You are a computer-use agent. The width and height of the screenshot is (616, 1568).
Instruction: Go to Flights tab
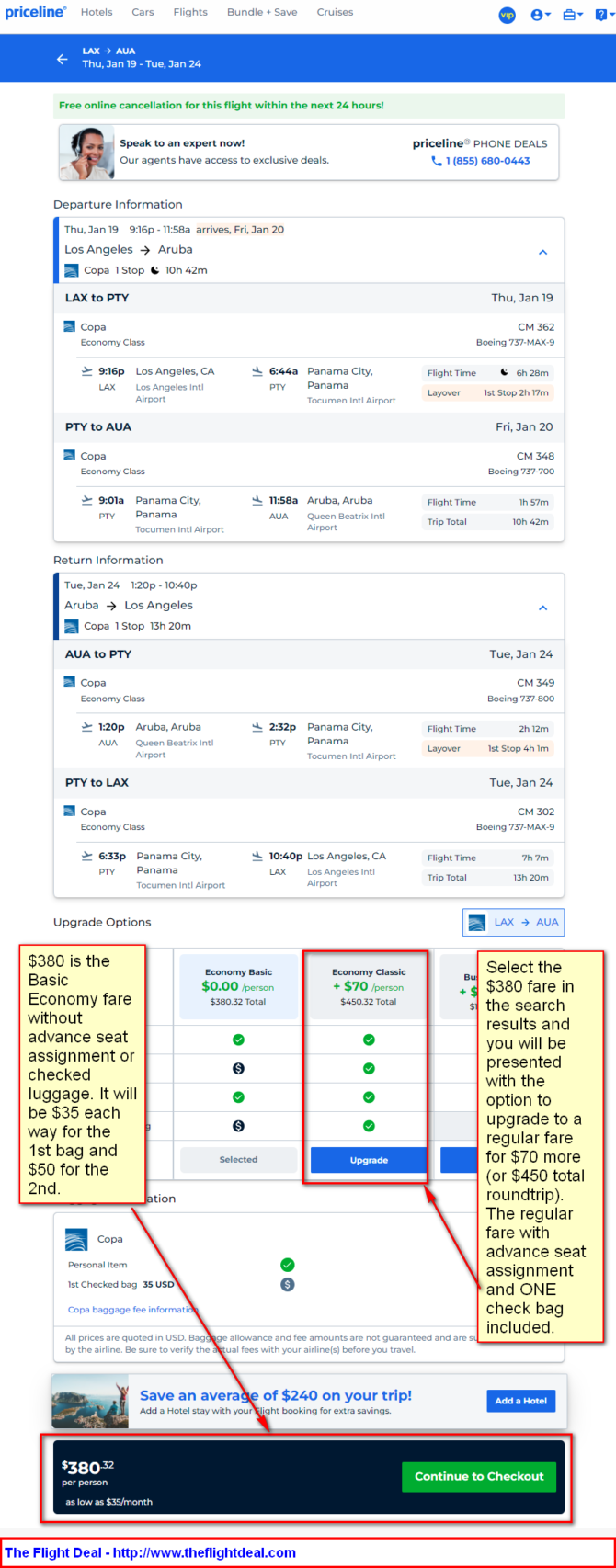coord(190,13)
